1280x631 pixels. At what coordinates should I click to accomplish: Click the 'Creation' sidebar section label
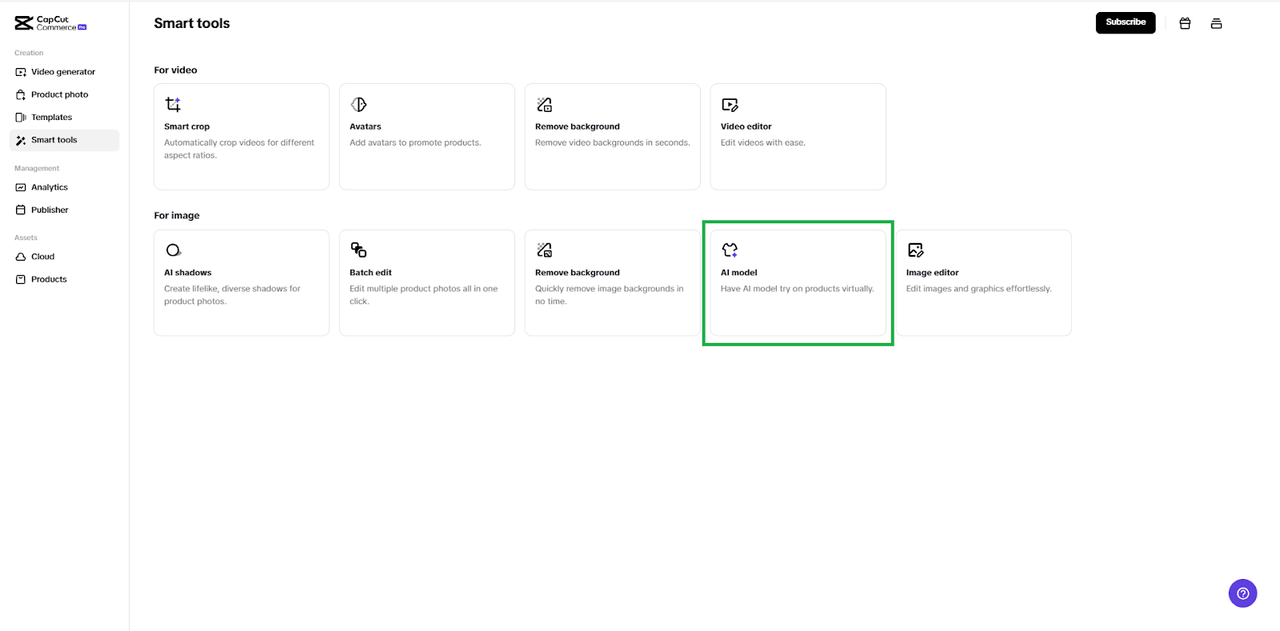[x=29, y=53]
